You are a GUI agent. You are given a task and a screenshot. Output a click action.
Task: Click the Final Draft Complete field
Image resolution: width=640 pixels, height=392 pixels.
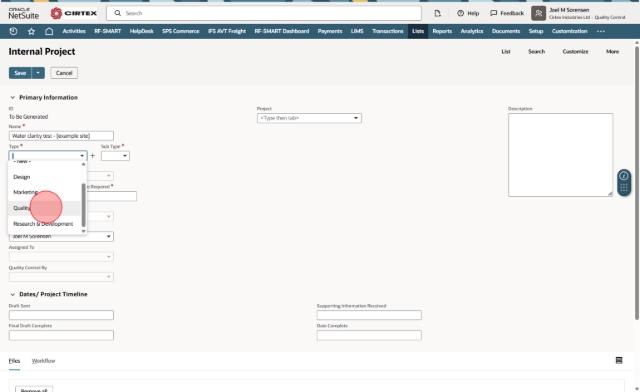point(61,335)
